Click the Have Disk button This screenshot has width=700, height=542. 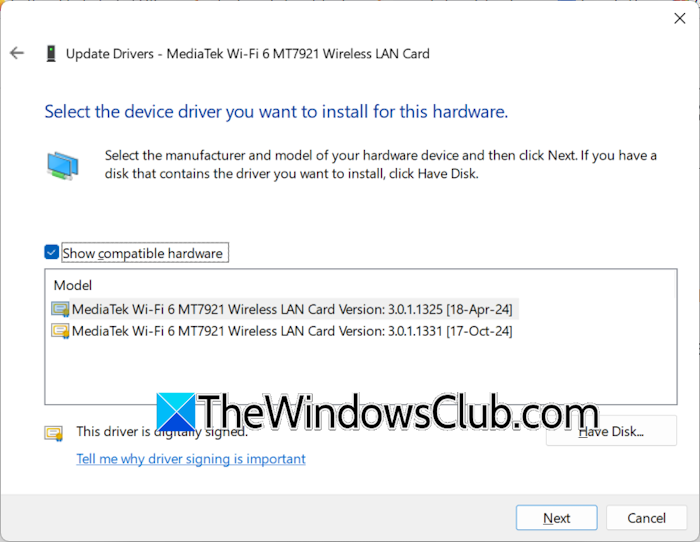tap(611, 431)
